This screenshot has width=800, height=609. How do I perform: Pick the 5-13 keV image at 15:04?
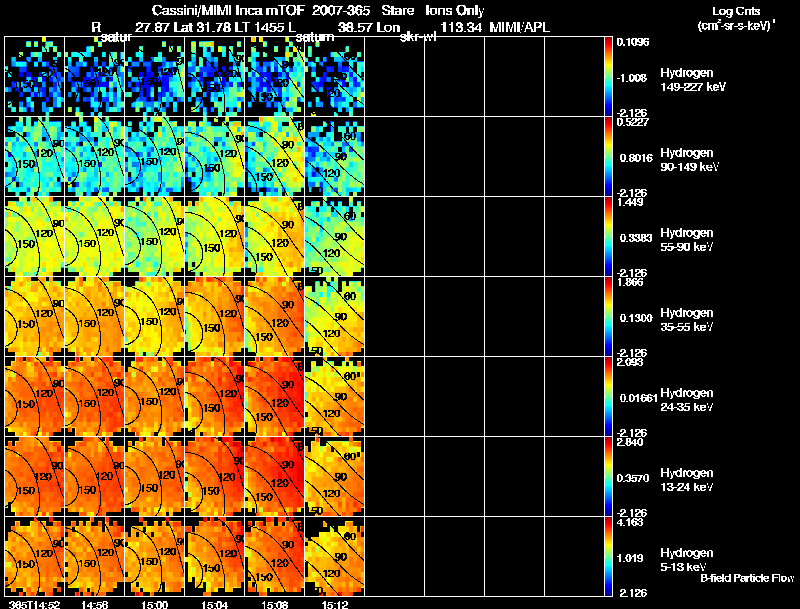click(215, 556)
